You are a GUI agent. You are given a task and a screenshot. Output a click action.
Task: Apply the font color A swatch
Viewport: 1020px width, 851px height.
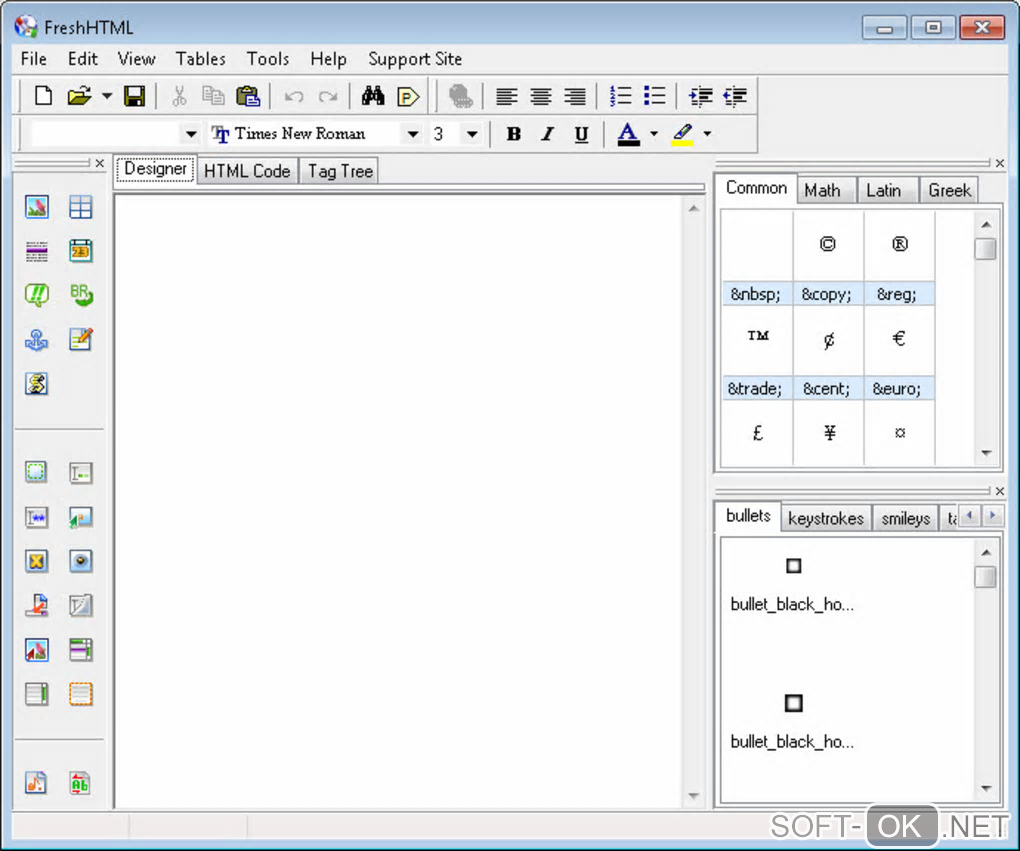(628, 134)
